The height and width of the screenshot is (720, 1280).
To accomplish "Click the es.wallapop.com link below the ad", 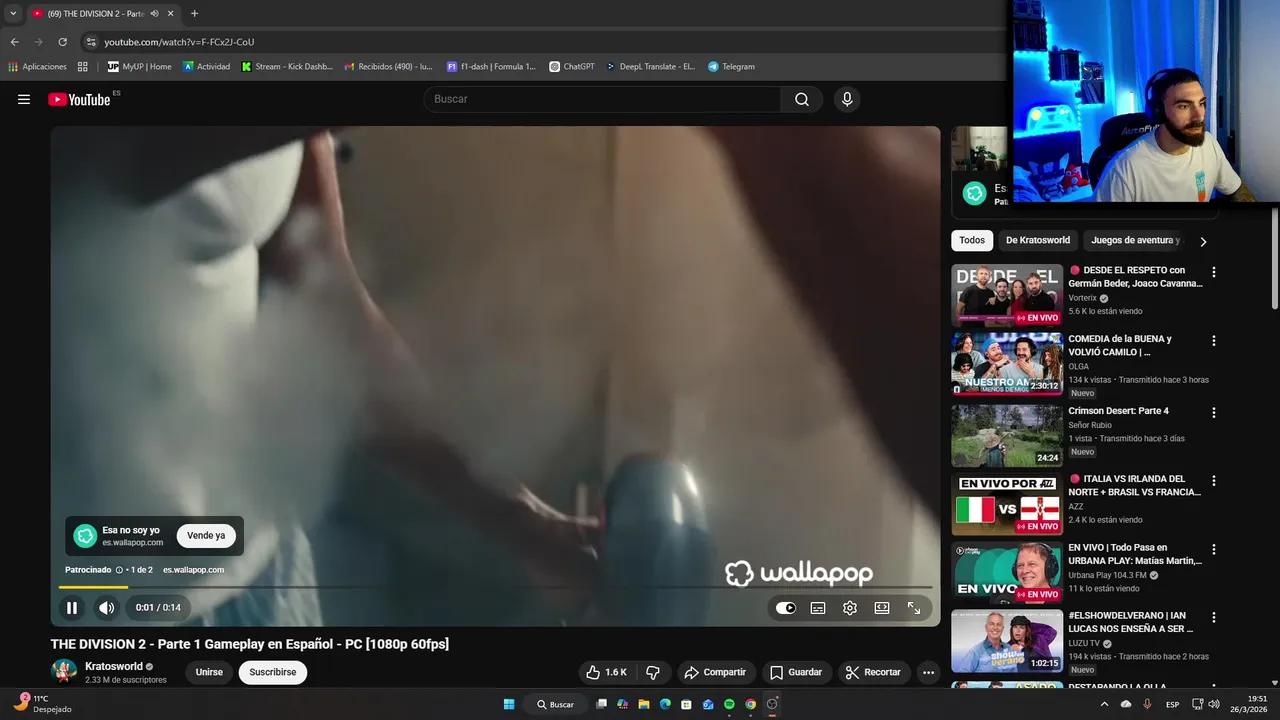I will (x=193, y=570).
